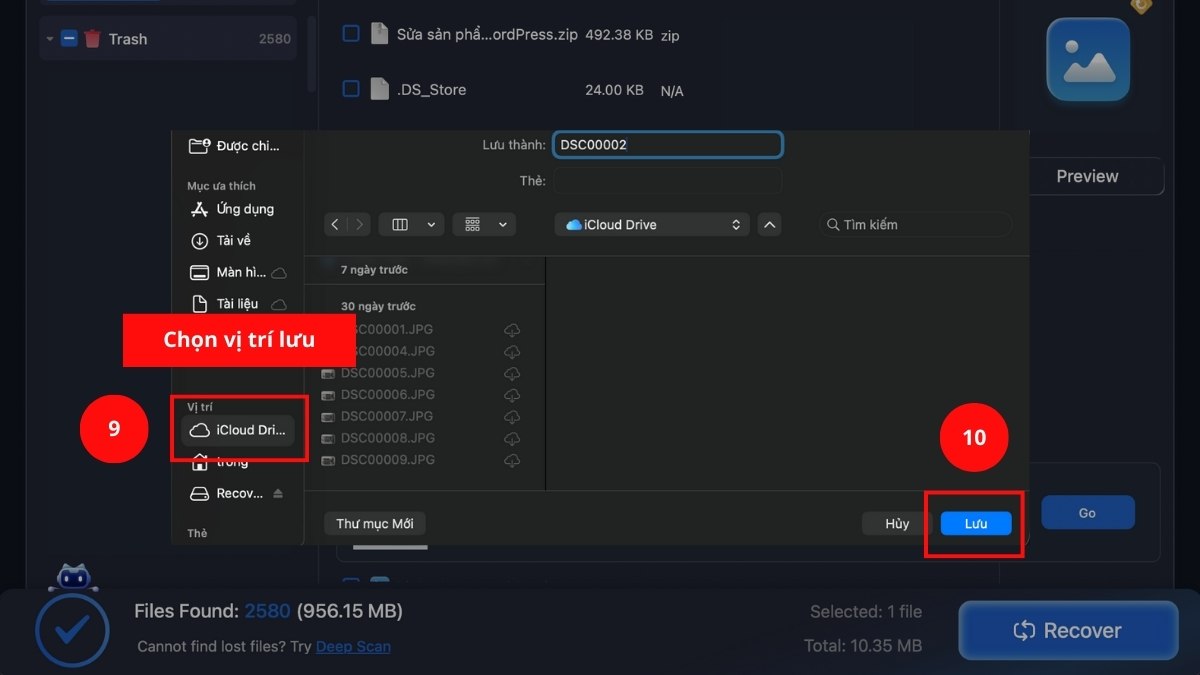The width and height of the screenshot is (1200, 675).
Task: Collapse the Trash tree item
Action: tap(50, 39)
